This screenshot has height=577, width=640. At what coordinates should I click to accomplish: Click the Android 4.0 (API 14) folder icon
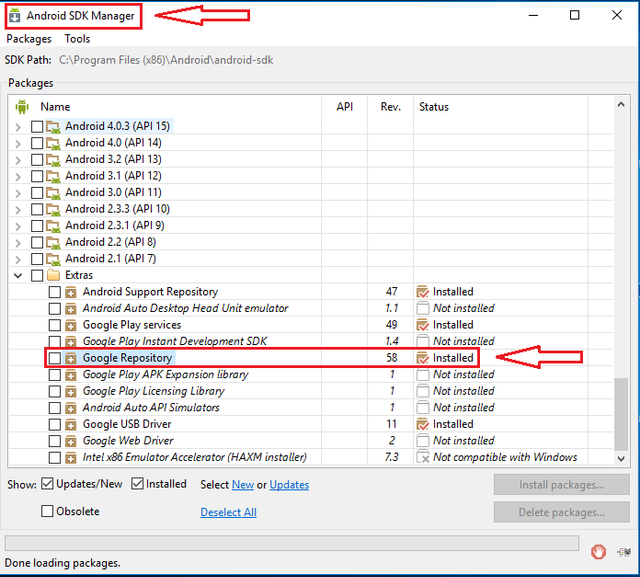pos(53,143)
